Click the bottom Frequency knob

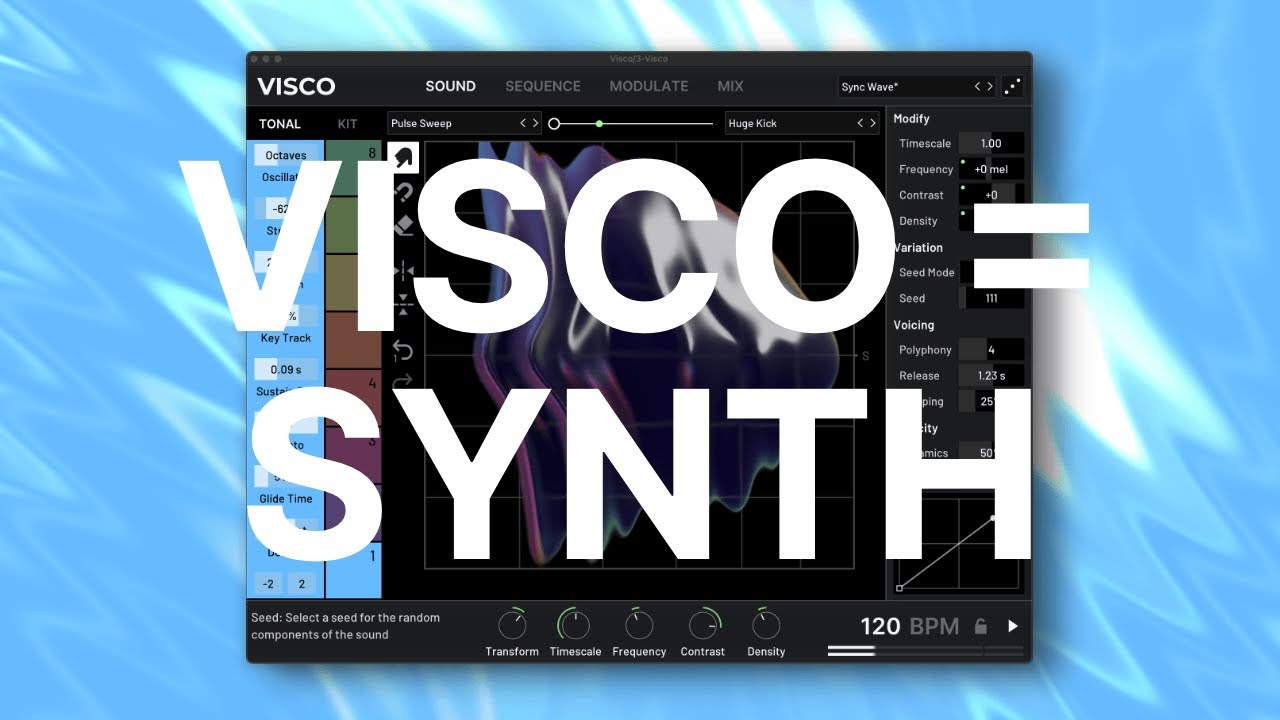tap(639, 626)
